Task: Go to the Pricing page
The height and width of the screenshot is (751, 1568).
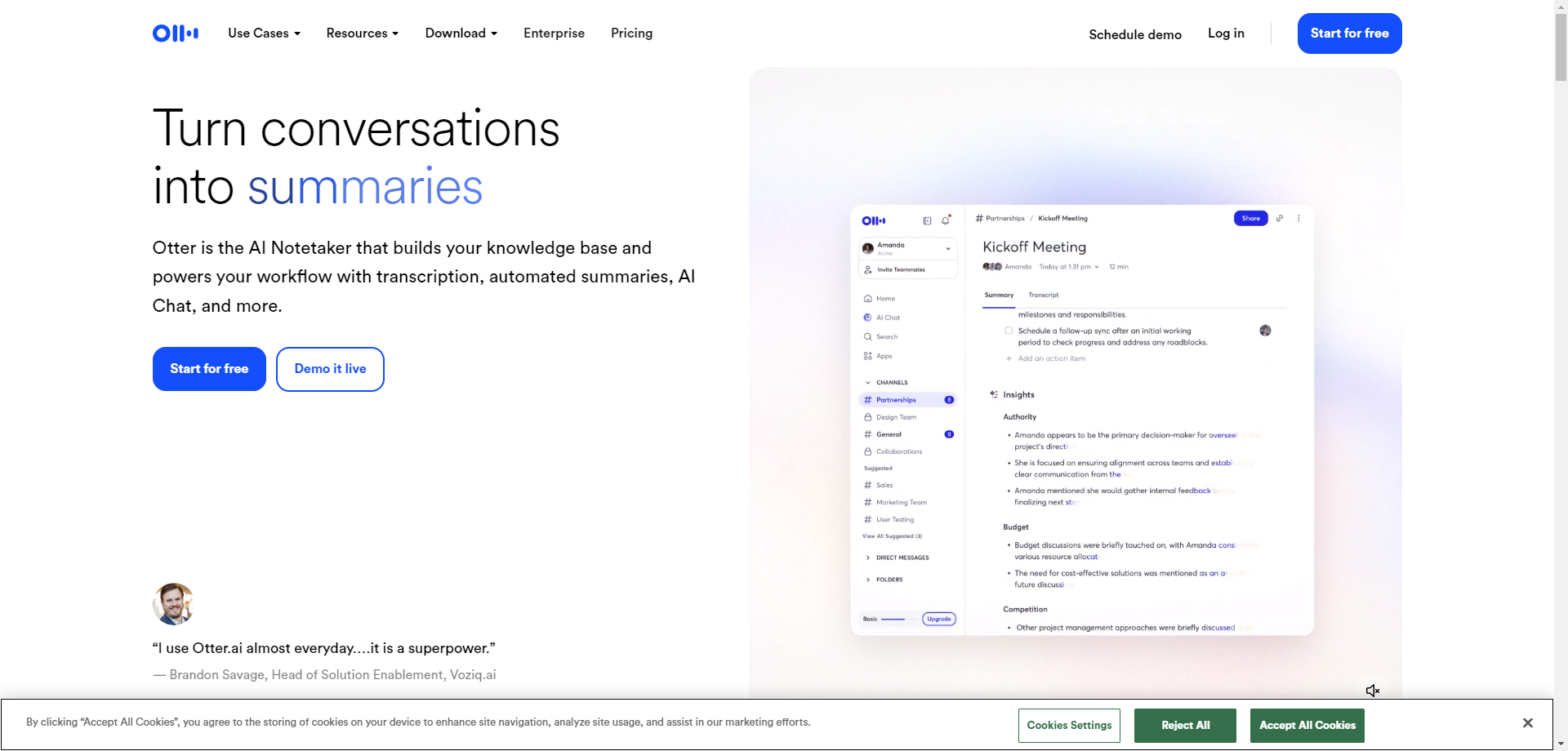Action: click(631, 33)
